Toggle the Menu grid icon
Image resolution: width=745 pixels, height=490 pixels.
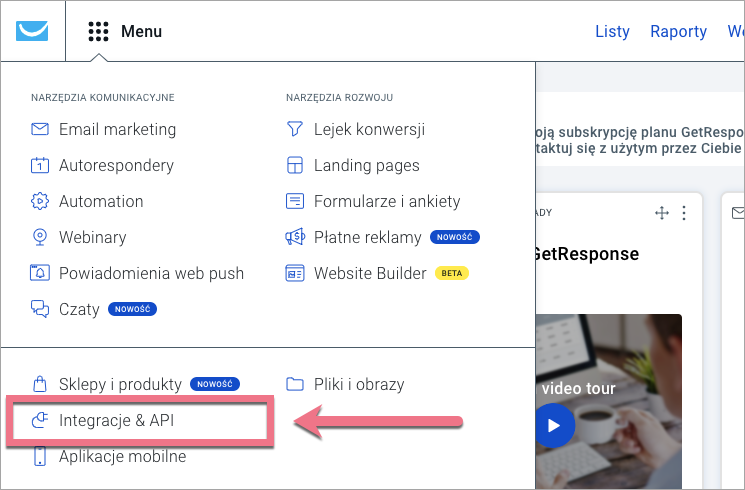pyautogui.click(x=98, y=32)
